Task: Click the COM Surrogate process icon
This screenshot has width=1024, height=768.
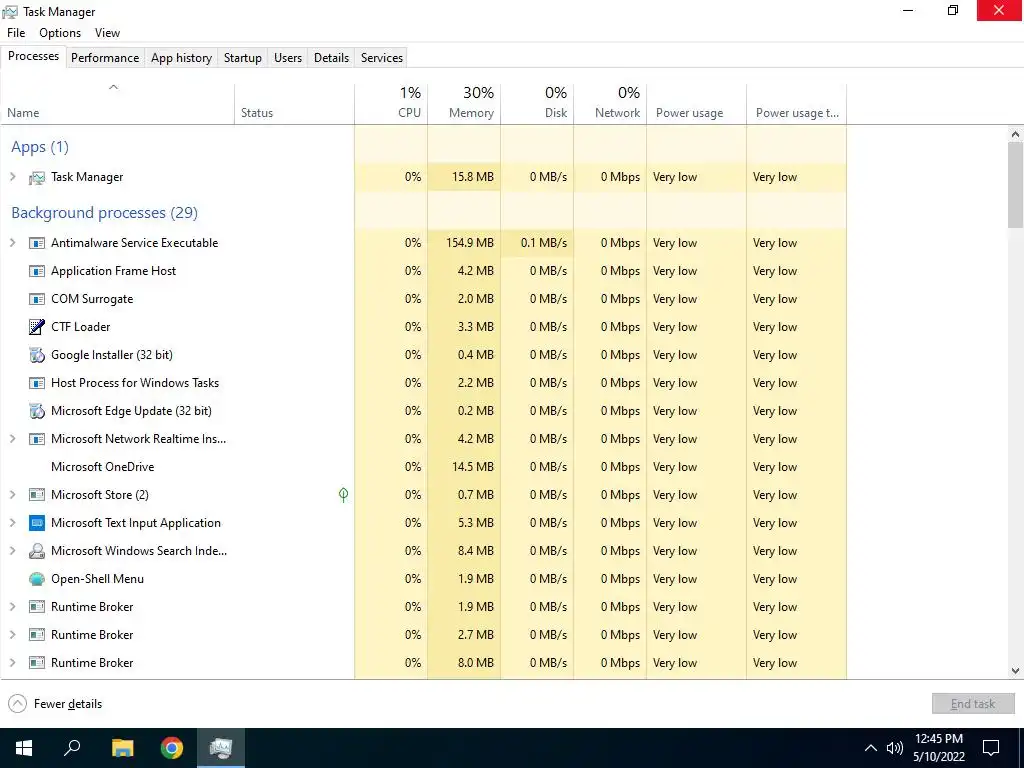Action: [x=37, y=299]
